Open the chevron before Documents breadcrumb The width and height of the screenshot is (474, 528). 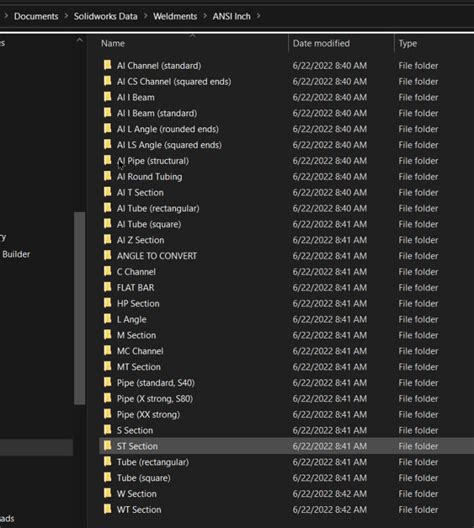pos(6,16)
